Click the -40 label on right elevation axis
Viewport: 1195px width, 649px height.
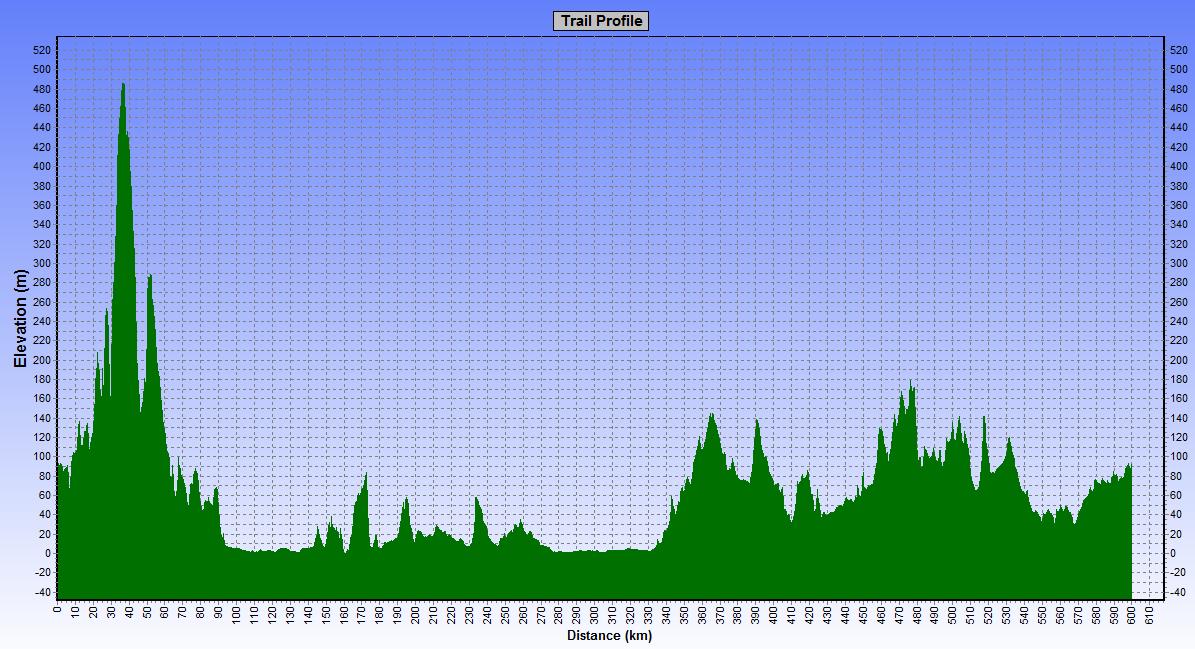coord(1179,592)
